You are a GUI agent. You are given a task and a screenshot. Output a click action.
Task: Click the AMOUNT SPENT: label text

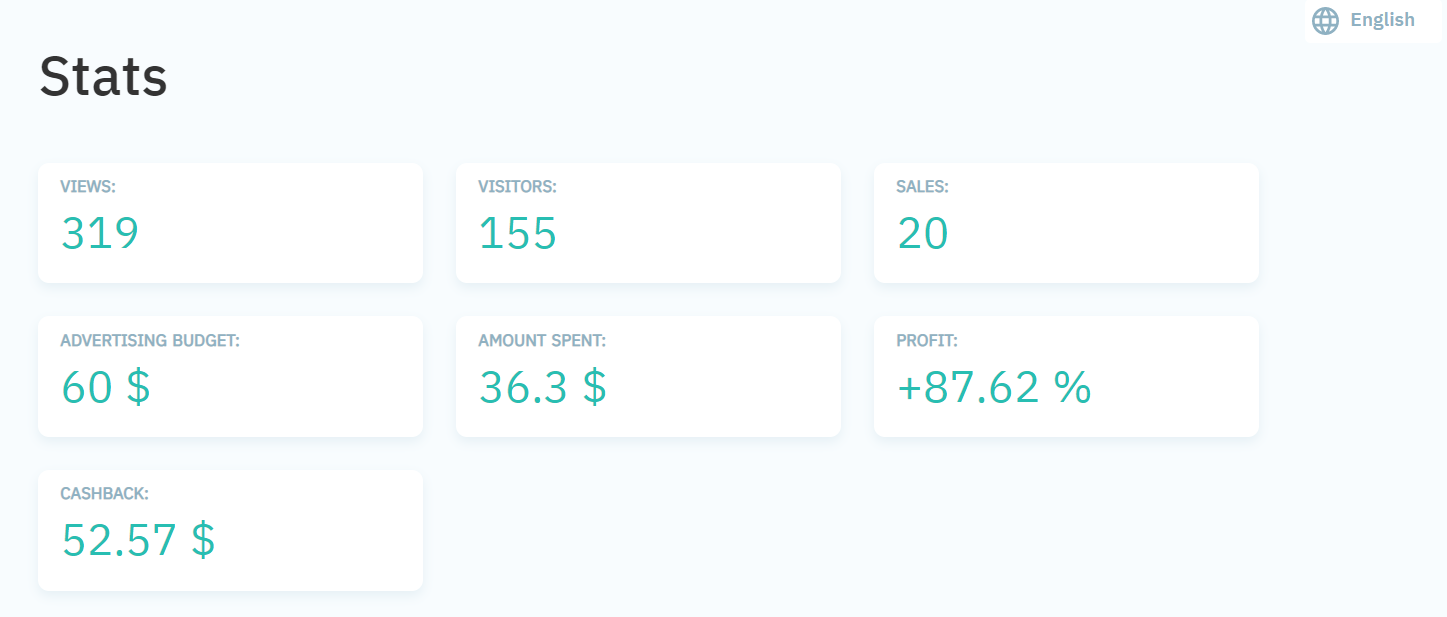(542, 341)
